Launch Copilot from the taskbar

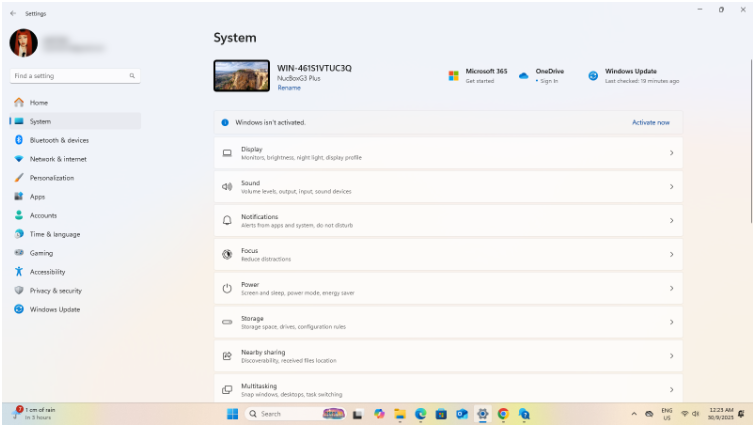(x=379, y=414)
